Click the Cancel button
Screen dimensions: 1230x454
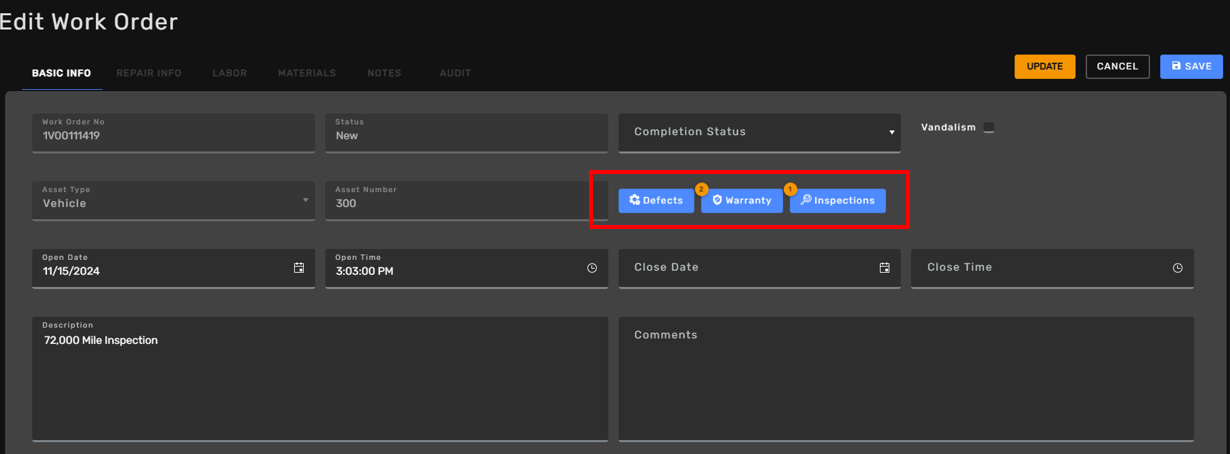click(1117, 66)
